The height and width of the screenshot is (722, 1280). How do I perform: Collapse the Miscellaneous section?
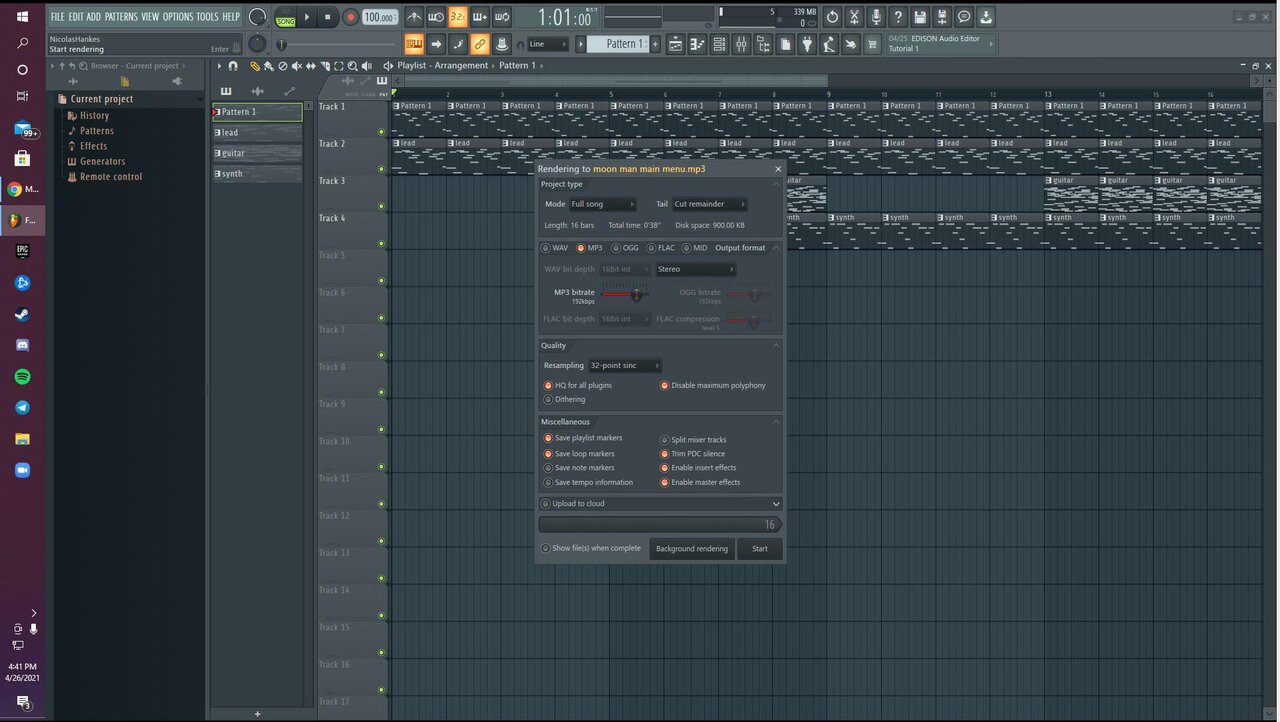(776, 422)
